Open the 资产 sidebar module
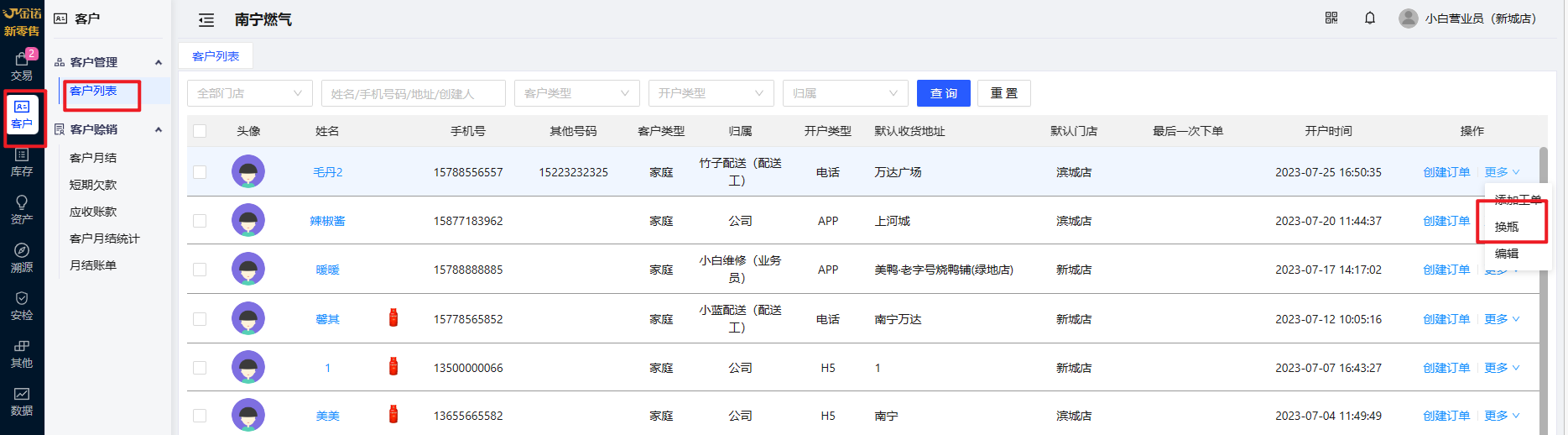 click(x=22, y=210)
